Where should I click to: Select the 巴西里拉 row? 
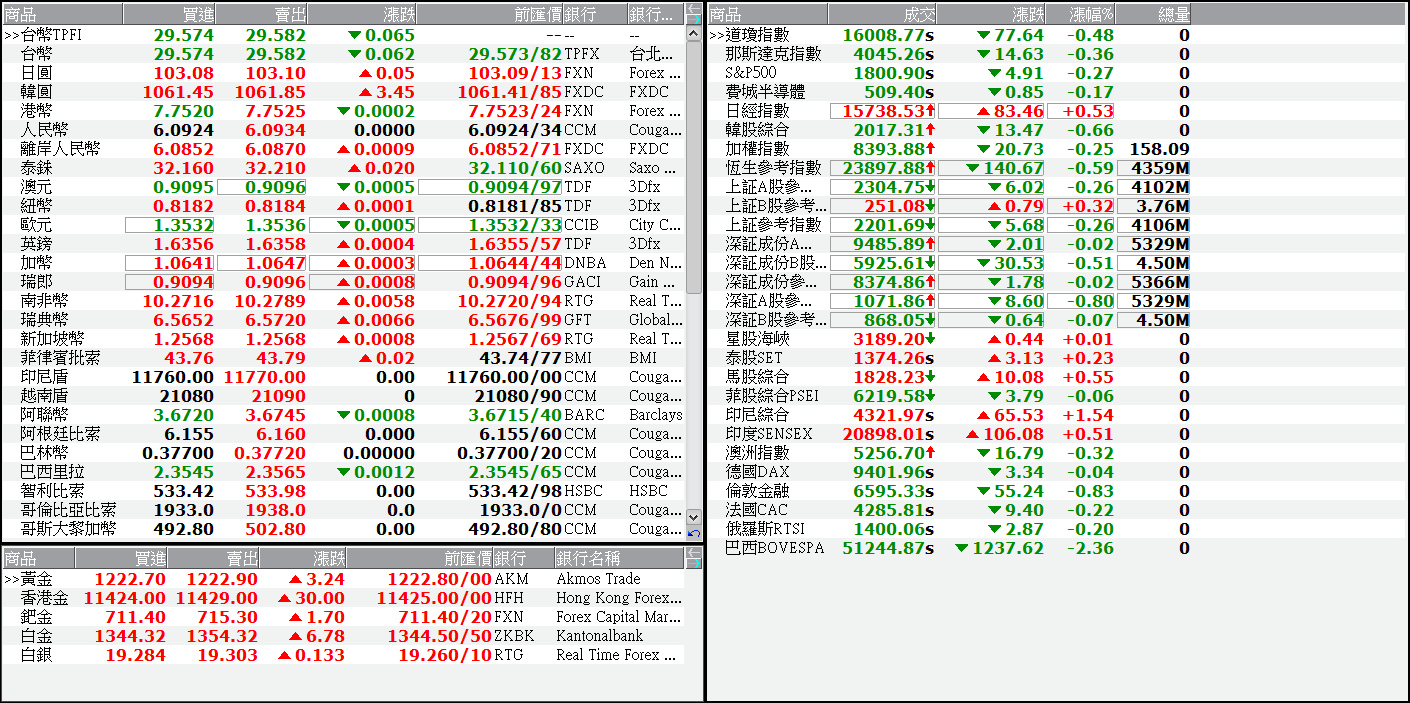point(344,472)
